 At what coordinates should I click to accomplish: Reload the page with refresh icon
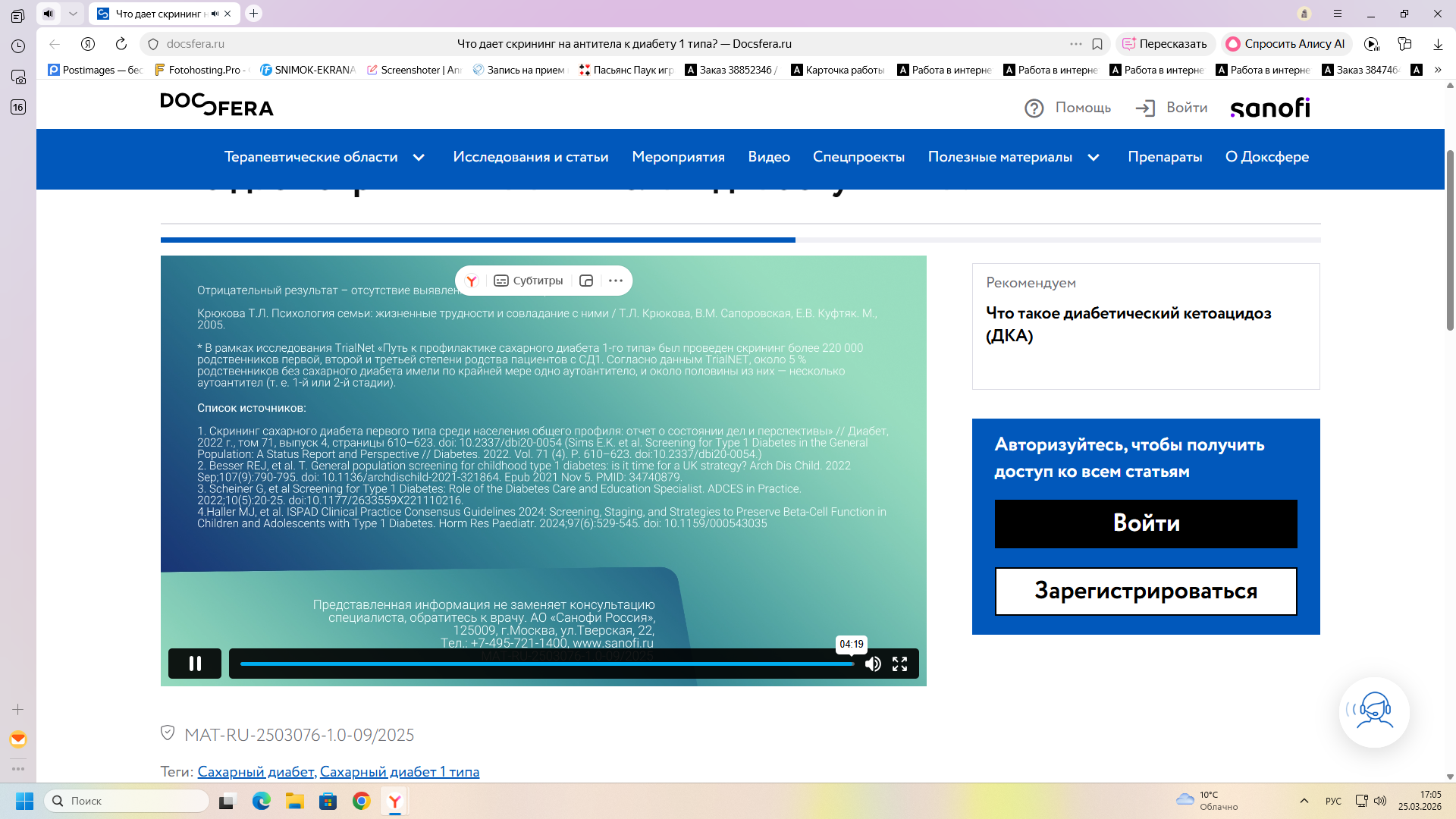click(x=121, y=44)
